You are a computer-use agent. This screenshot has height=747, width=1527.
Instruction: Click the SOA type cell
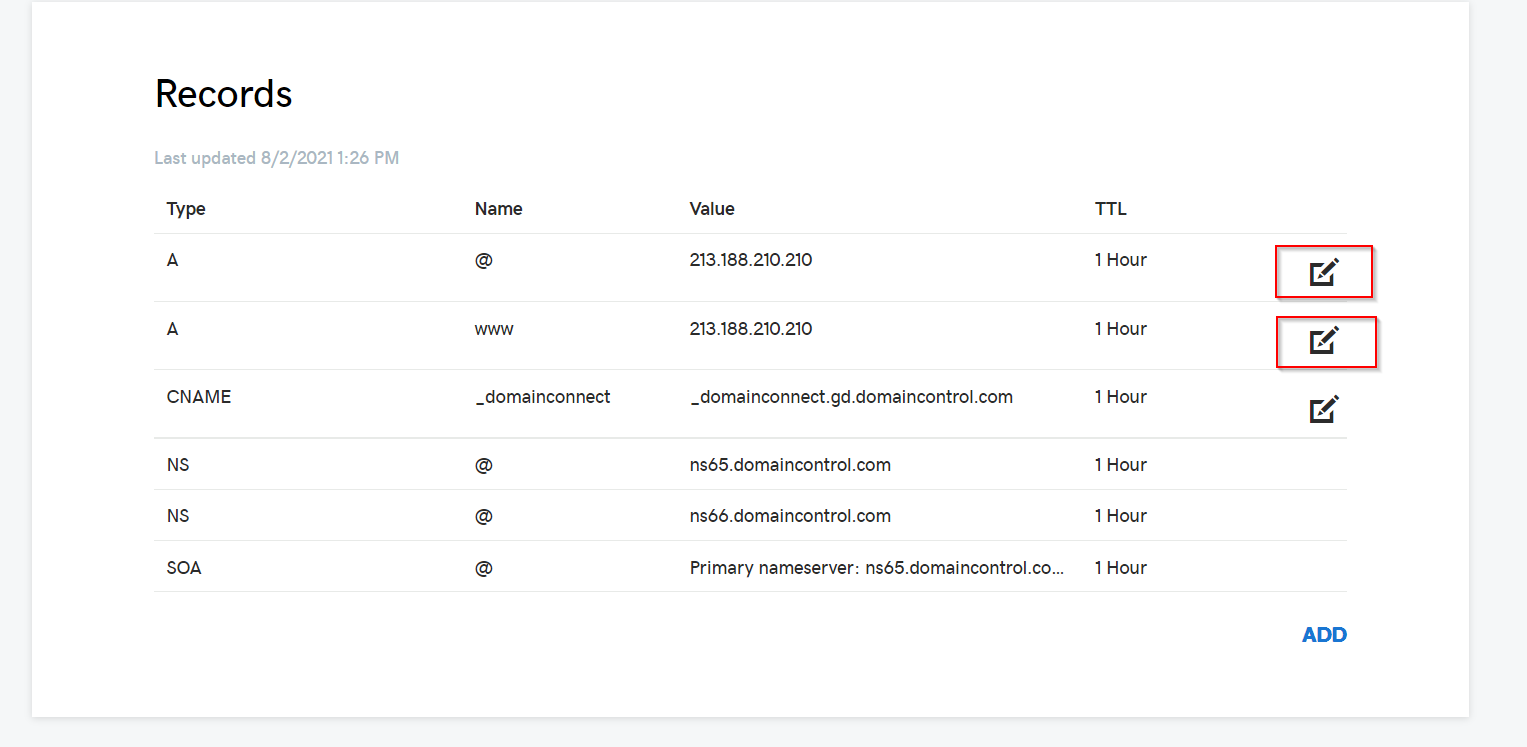click(x=184, y=568)
